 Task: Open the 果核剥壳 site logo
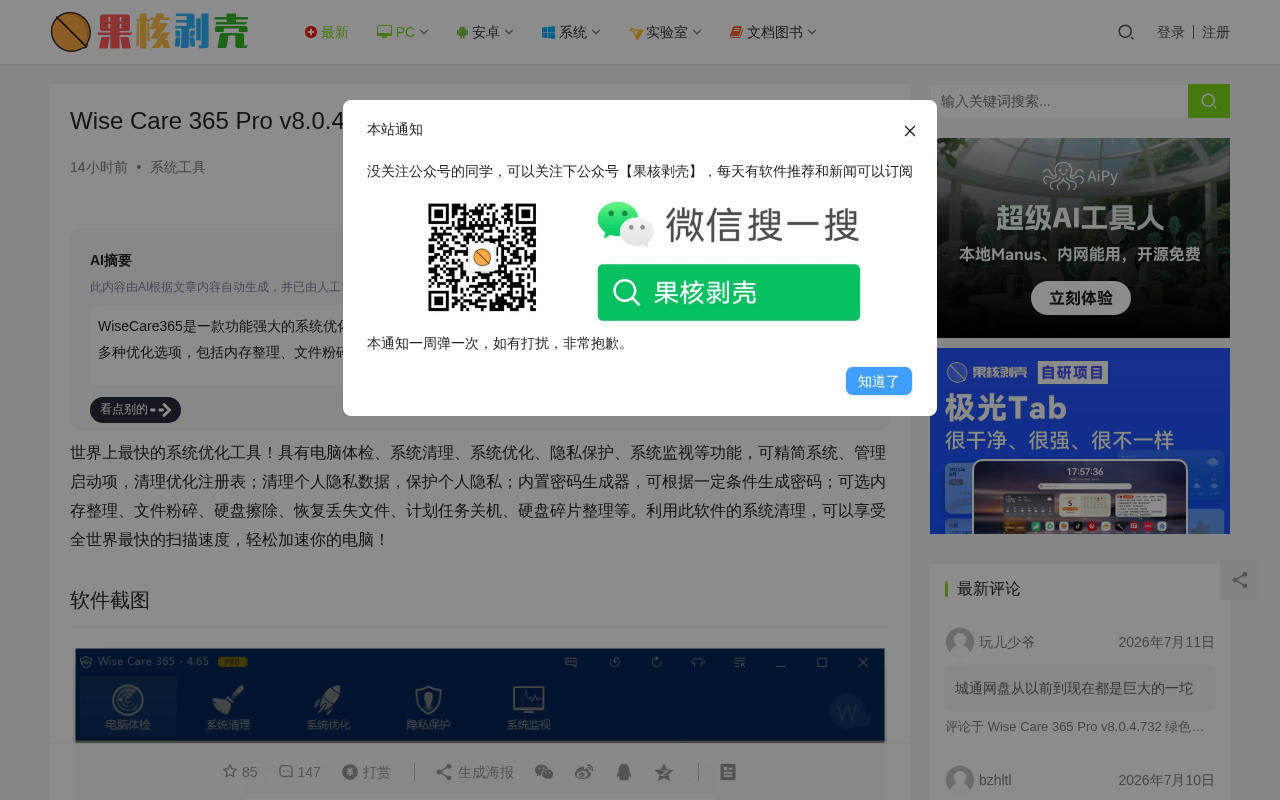pos(150,32)
